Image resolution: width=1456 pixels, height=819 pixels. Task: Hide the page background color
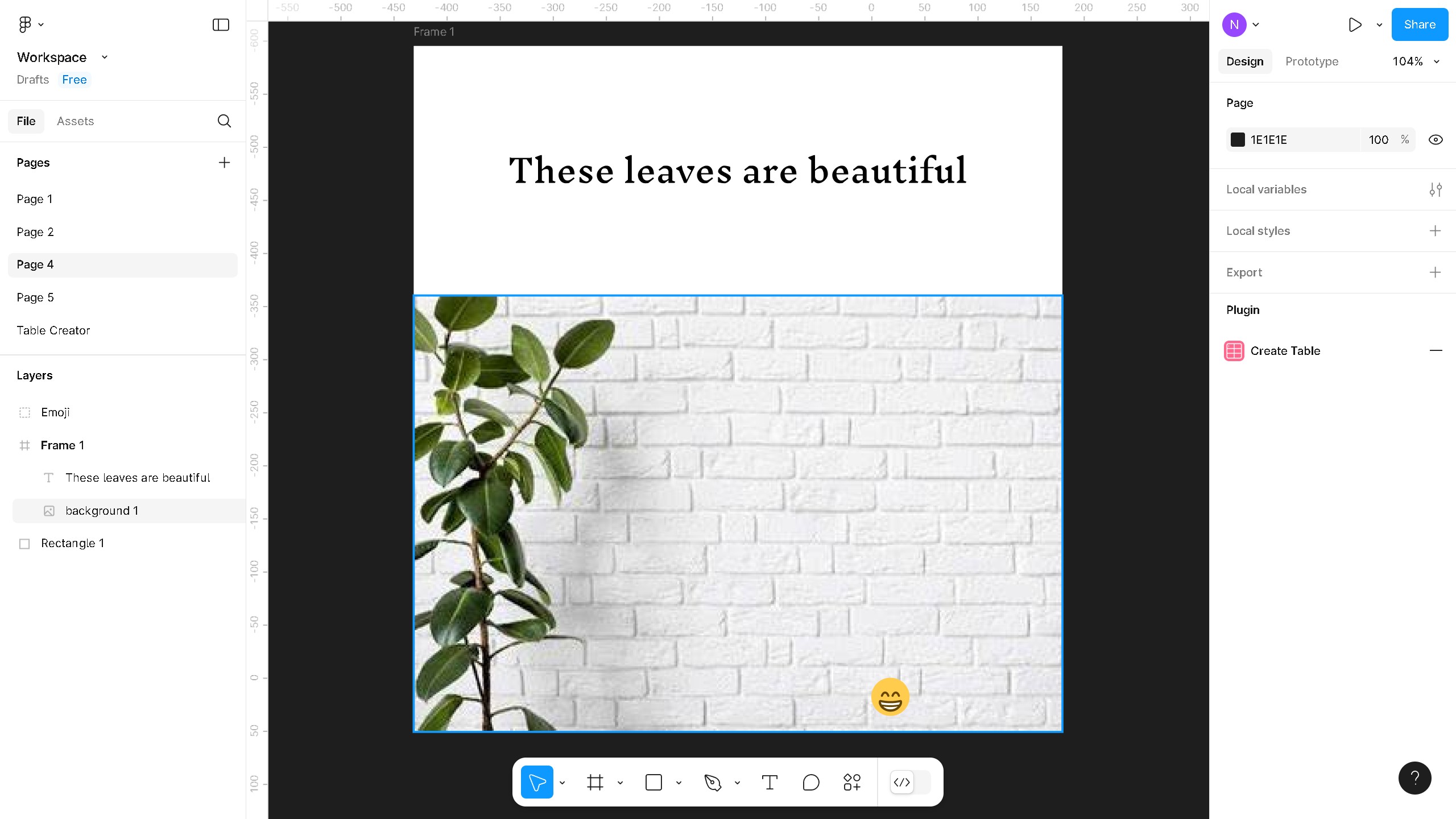(x=1436, y=139)
